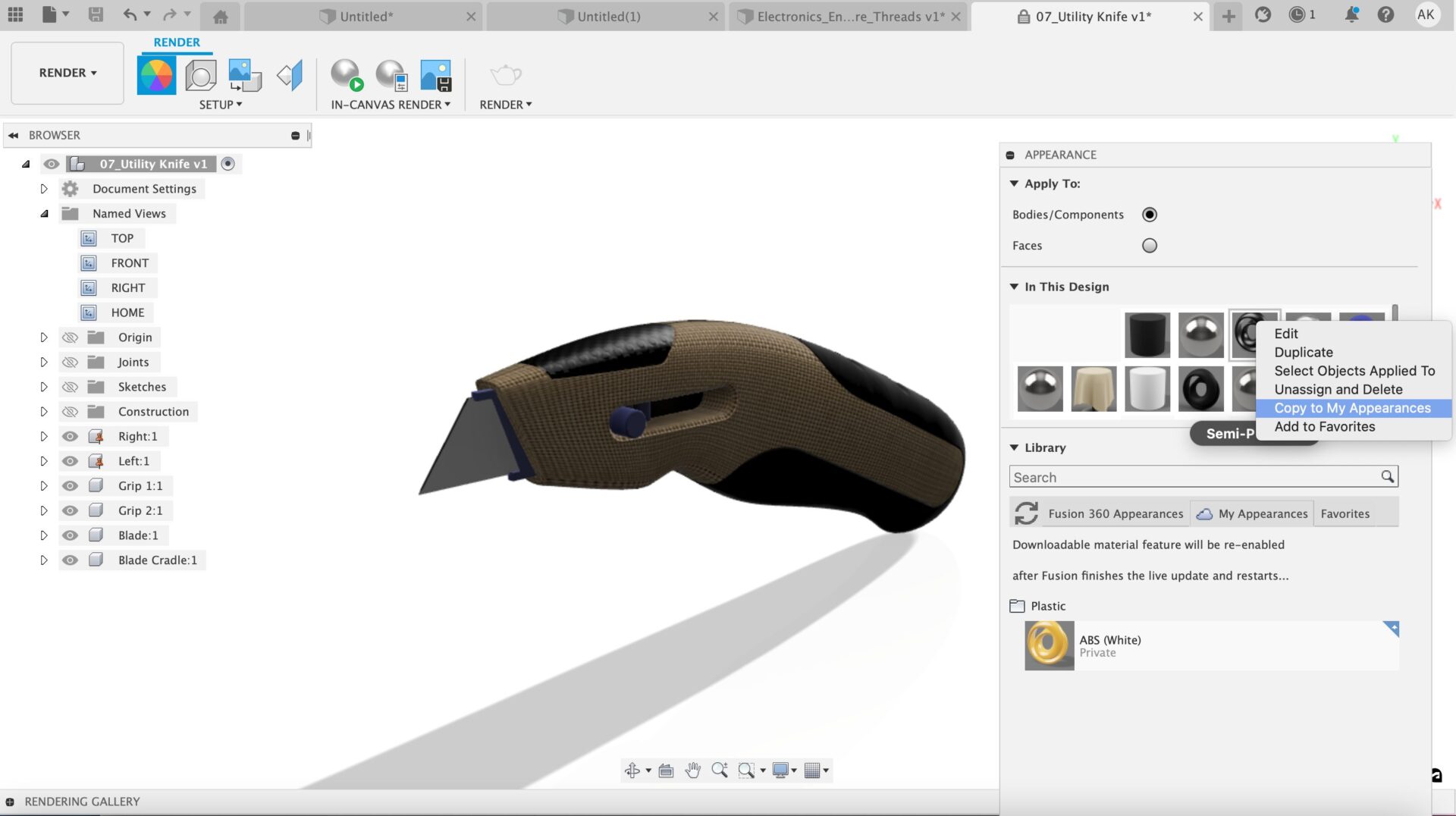Expand the Document Settings item
The image size is (1456, 816).
(44, 188)
